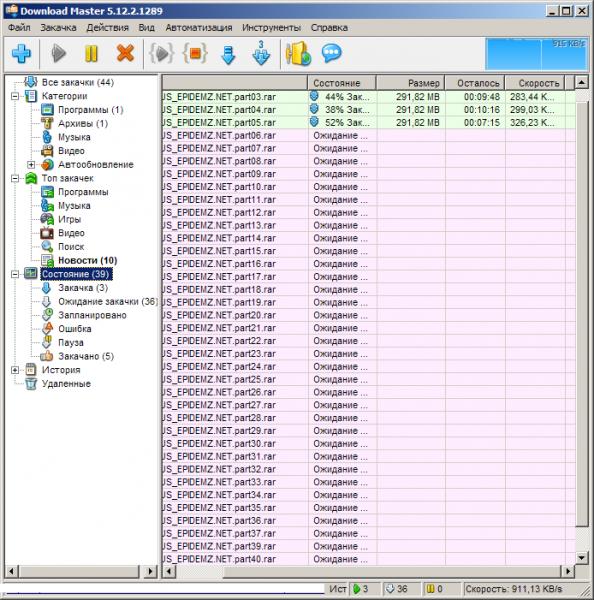Sort by the Размер column header
594x600 pixels.
click(410, 83)
